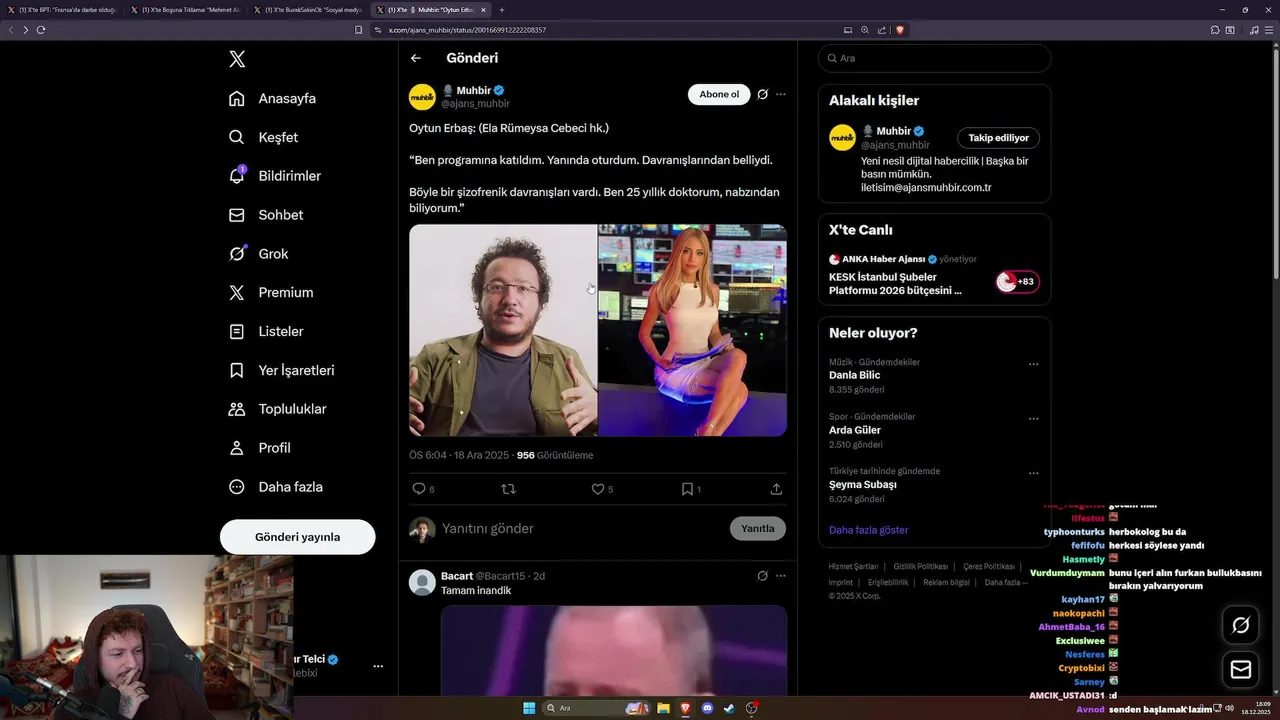Expand Daha fazla menu
The height and width of the screenshot is (720, 1280).
[276, 487]
